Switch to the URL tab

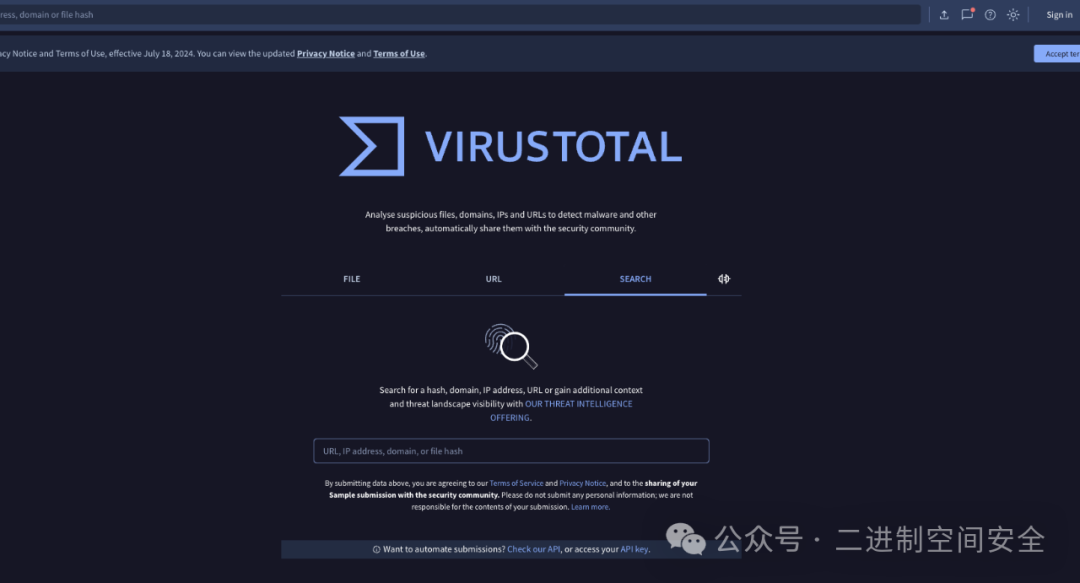tap(493, 279)
